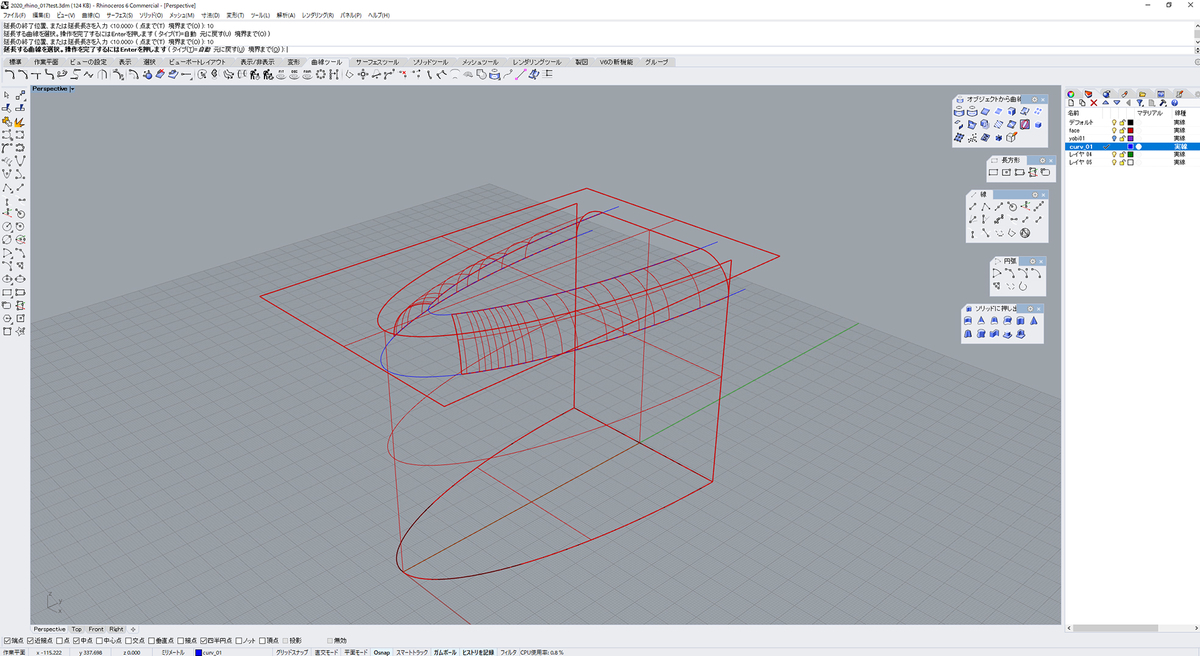Open the ミリメートル units pane in status bar

click(174, 651)
